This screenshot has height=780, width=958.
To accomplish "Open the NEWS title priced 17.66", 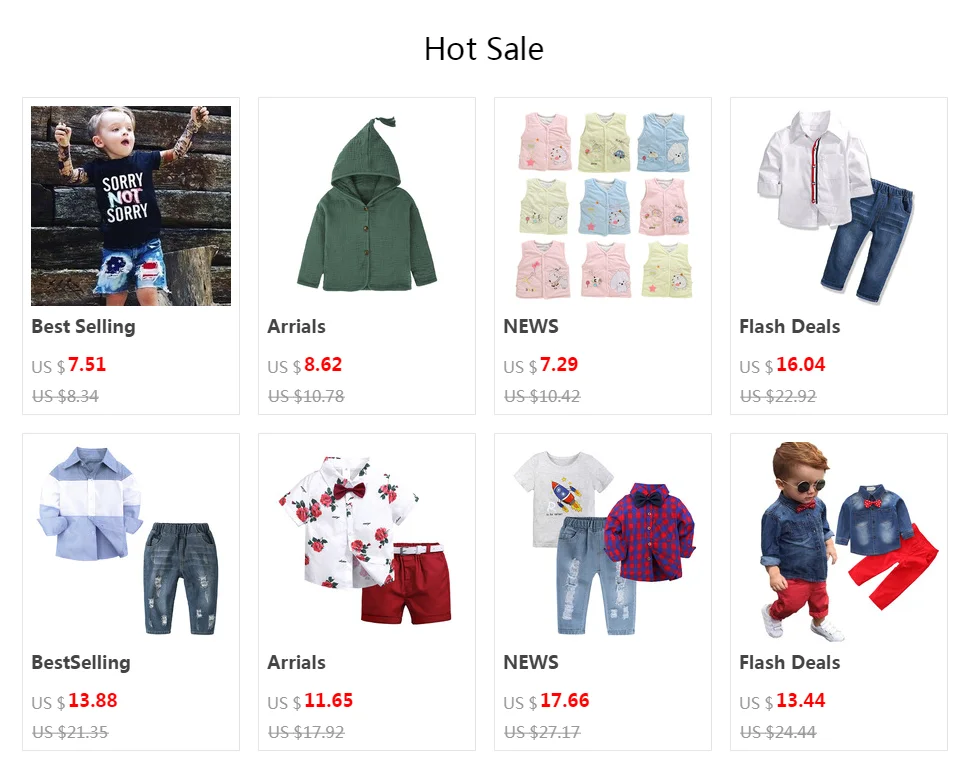I will tap(531, 663).
